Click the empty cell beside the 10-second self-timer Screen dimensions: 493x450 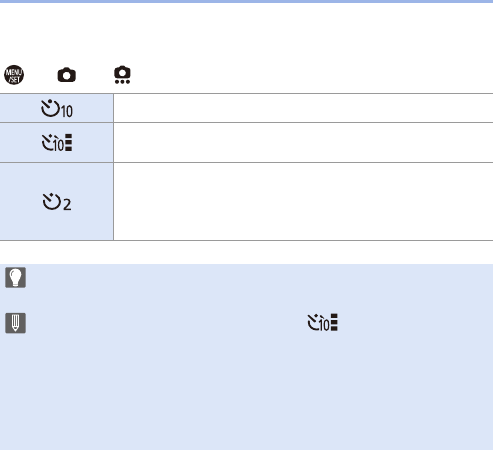[303, 108]
